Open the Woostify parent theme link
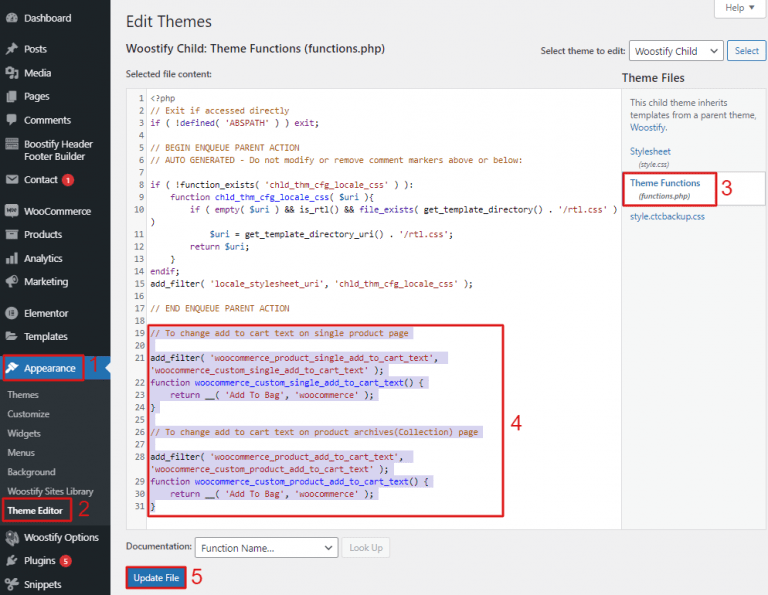768x595 pixels. pos(647,128)
